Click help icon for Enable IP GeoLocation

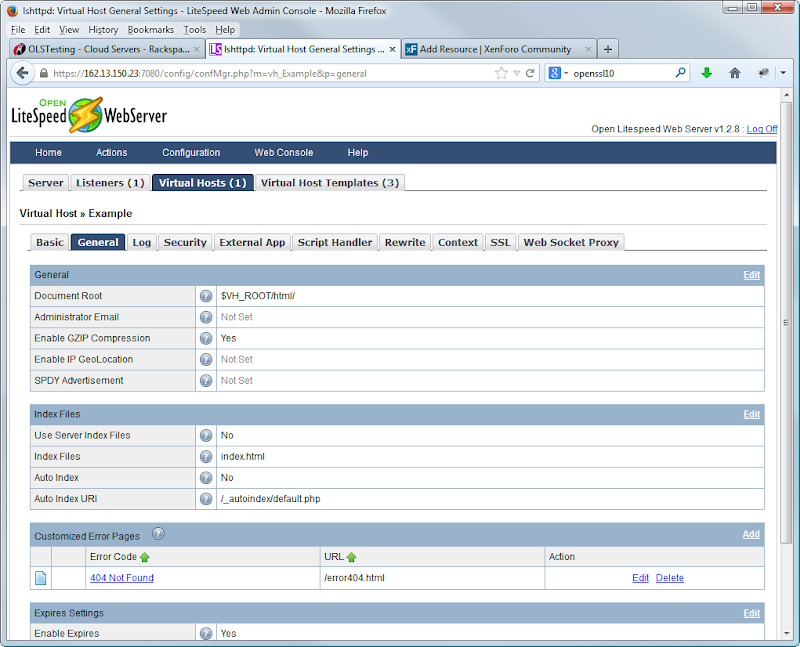pos(206,360)
